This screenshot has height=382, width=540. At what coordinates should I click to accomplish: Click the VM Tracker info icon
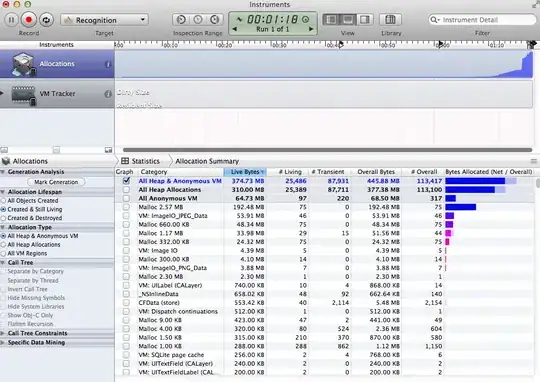click(x=108, y=94)
